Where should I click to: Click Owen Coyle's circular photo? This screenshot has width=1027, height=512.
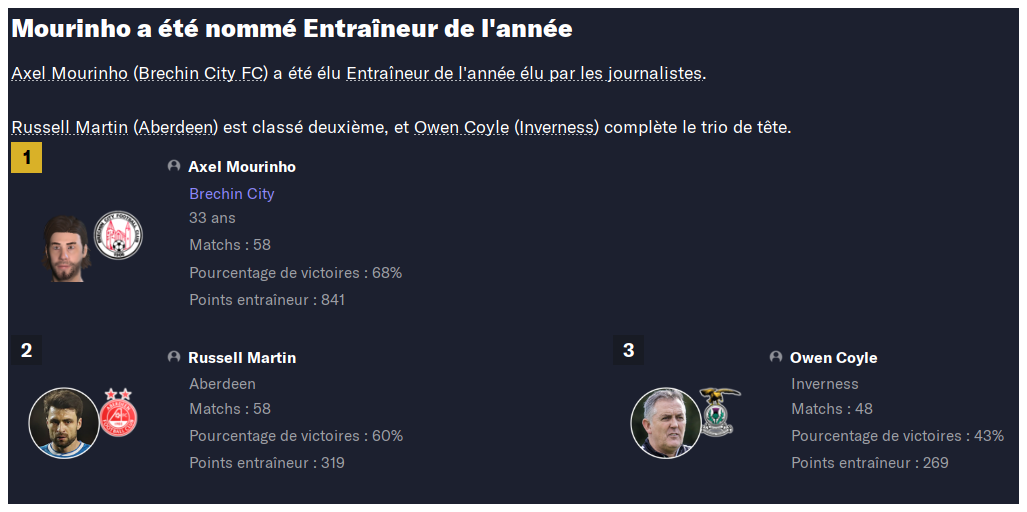click(665, 423)
